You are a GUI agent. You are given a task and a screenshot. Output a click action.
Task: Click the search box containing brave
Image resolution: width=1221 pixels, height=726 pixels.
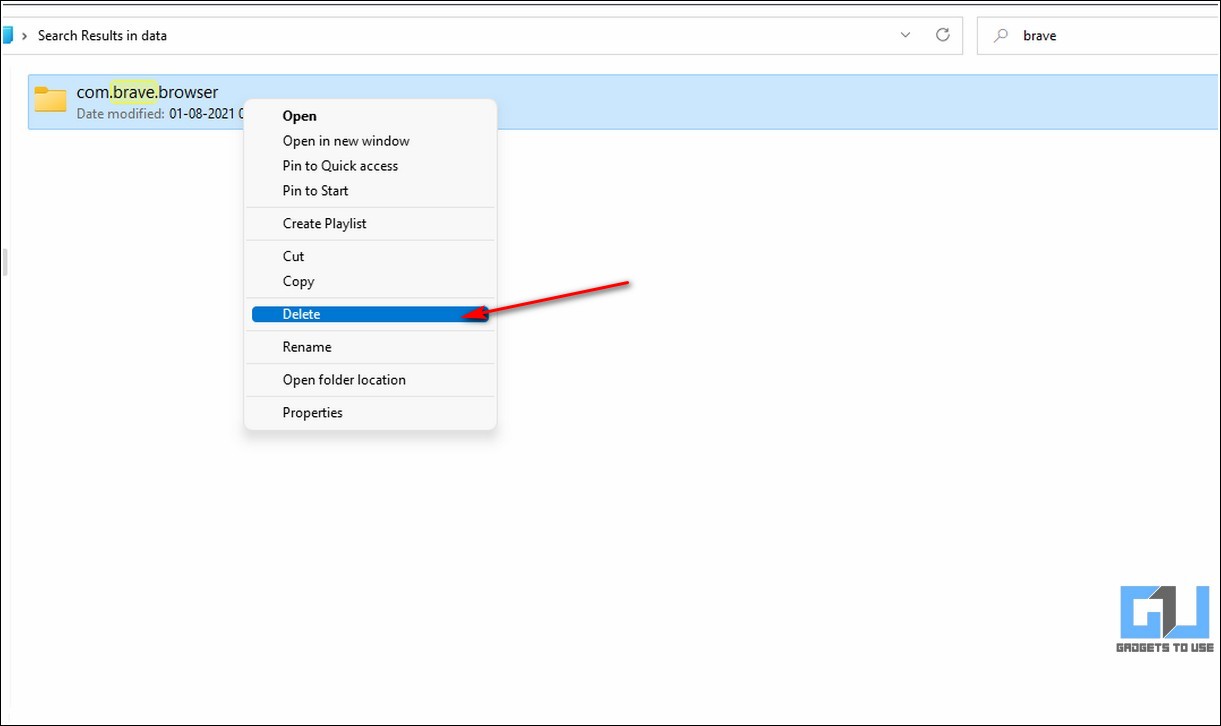(1098, 35)
